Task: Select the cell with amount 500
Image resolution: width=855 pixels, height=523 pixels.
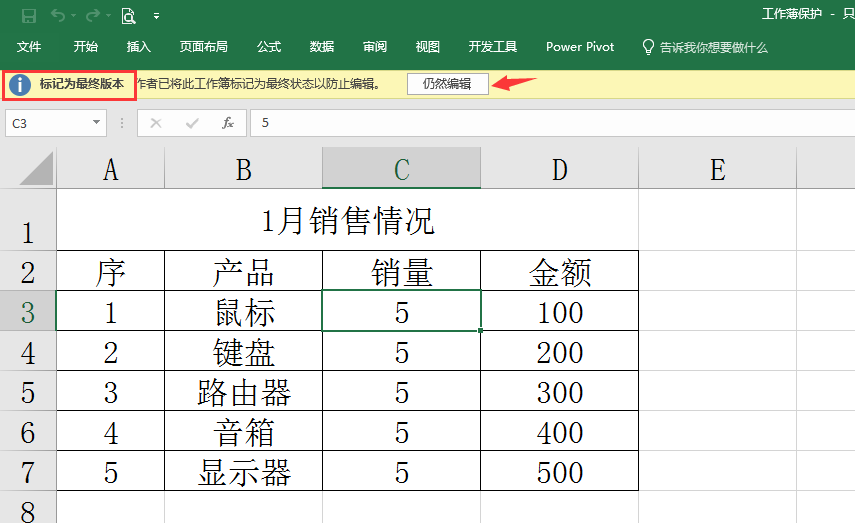Action: point(559,471)
